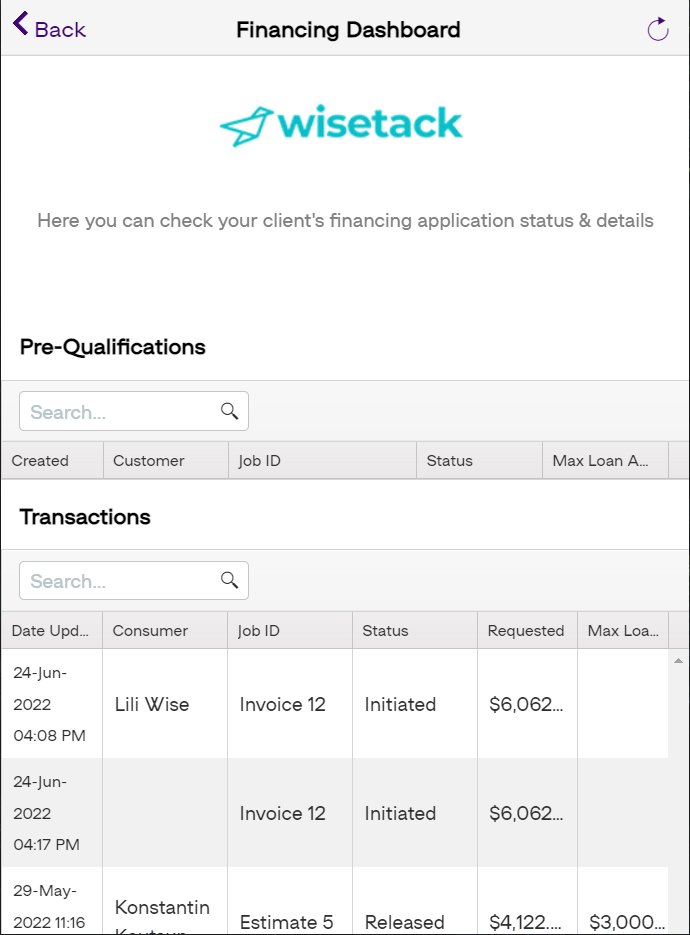
Task: Click the Transactions Job ID column header
Action: 290,630
